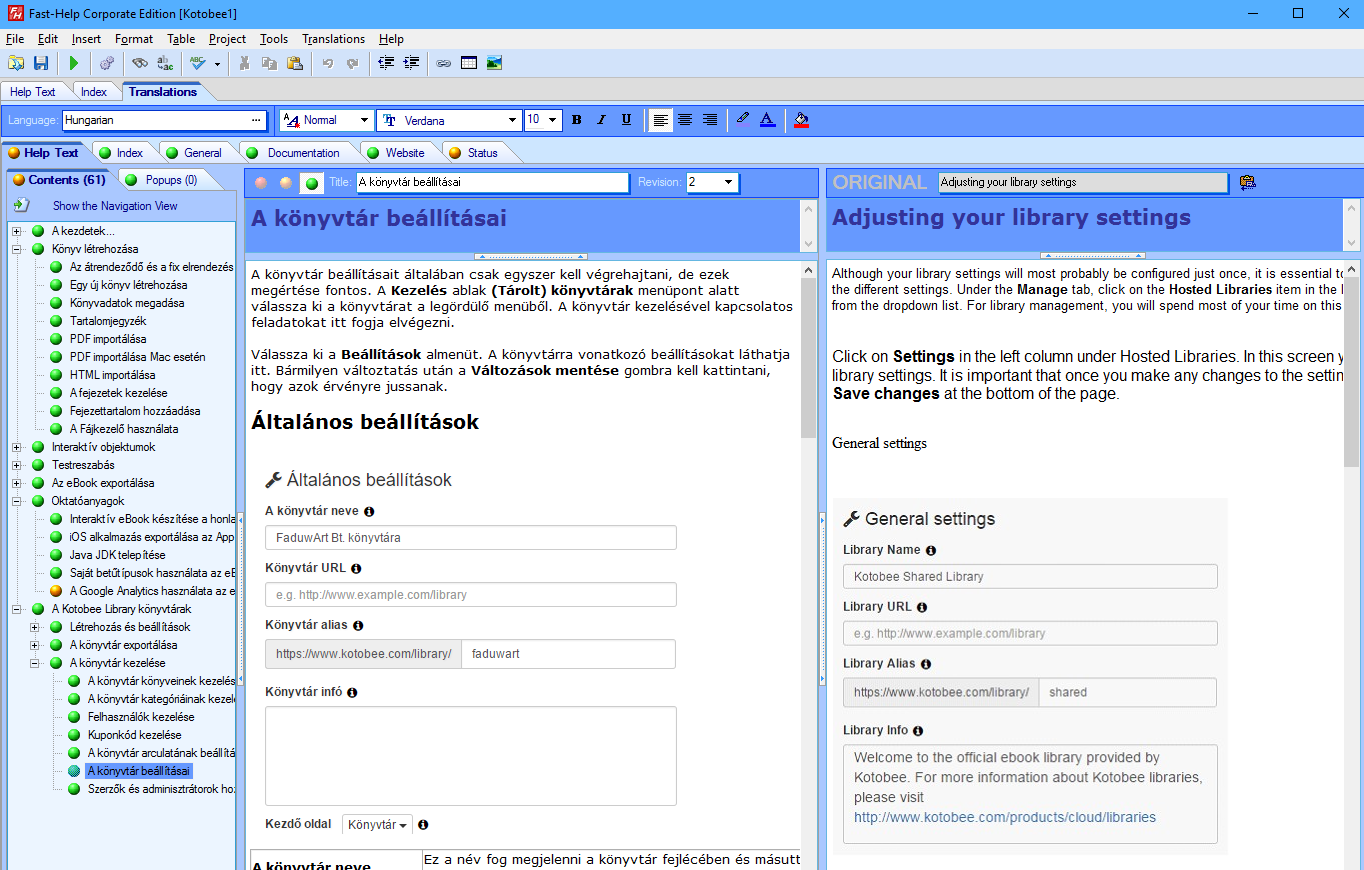The width and height of the screenshot is (1364, 870).
Task: Click the Cut scissors icon
Action: [x=244, y=63]
